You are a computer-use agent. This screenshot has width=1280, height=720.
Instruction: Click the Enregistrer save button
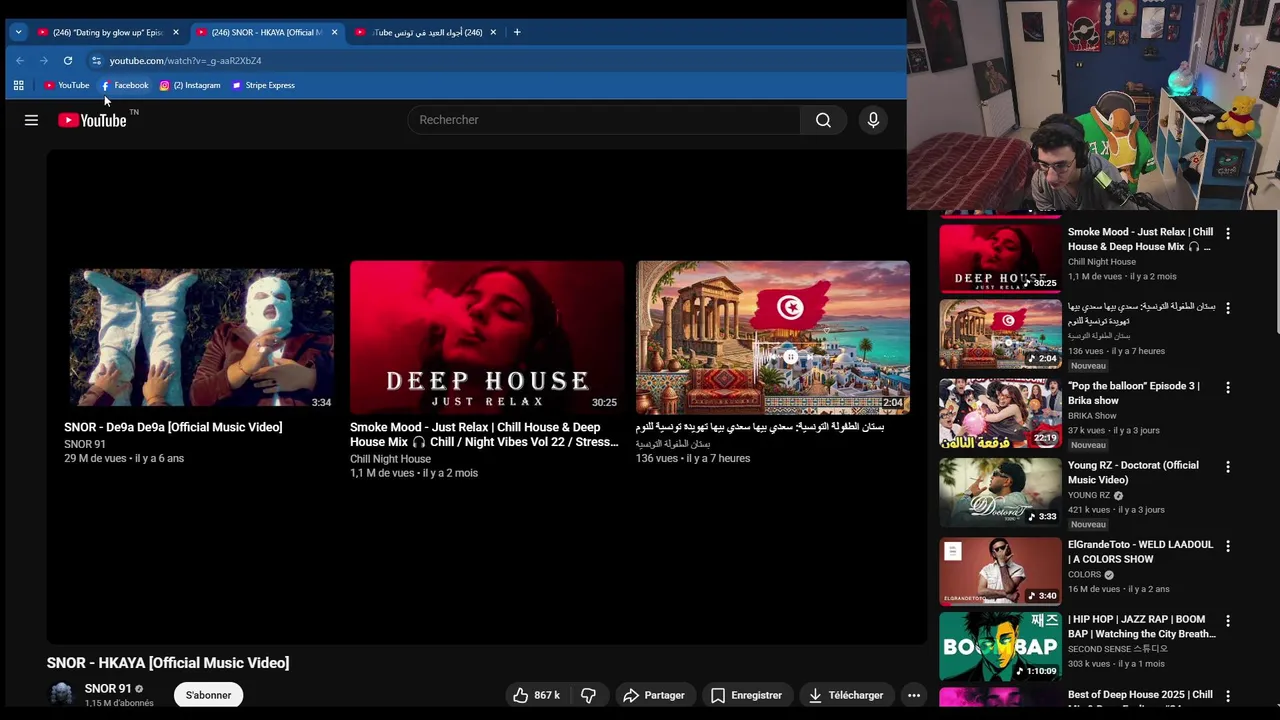click(x=746, y=695)
